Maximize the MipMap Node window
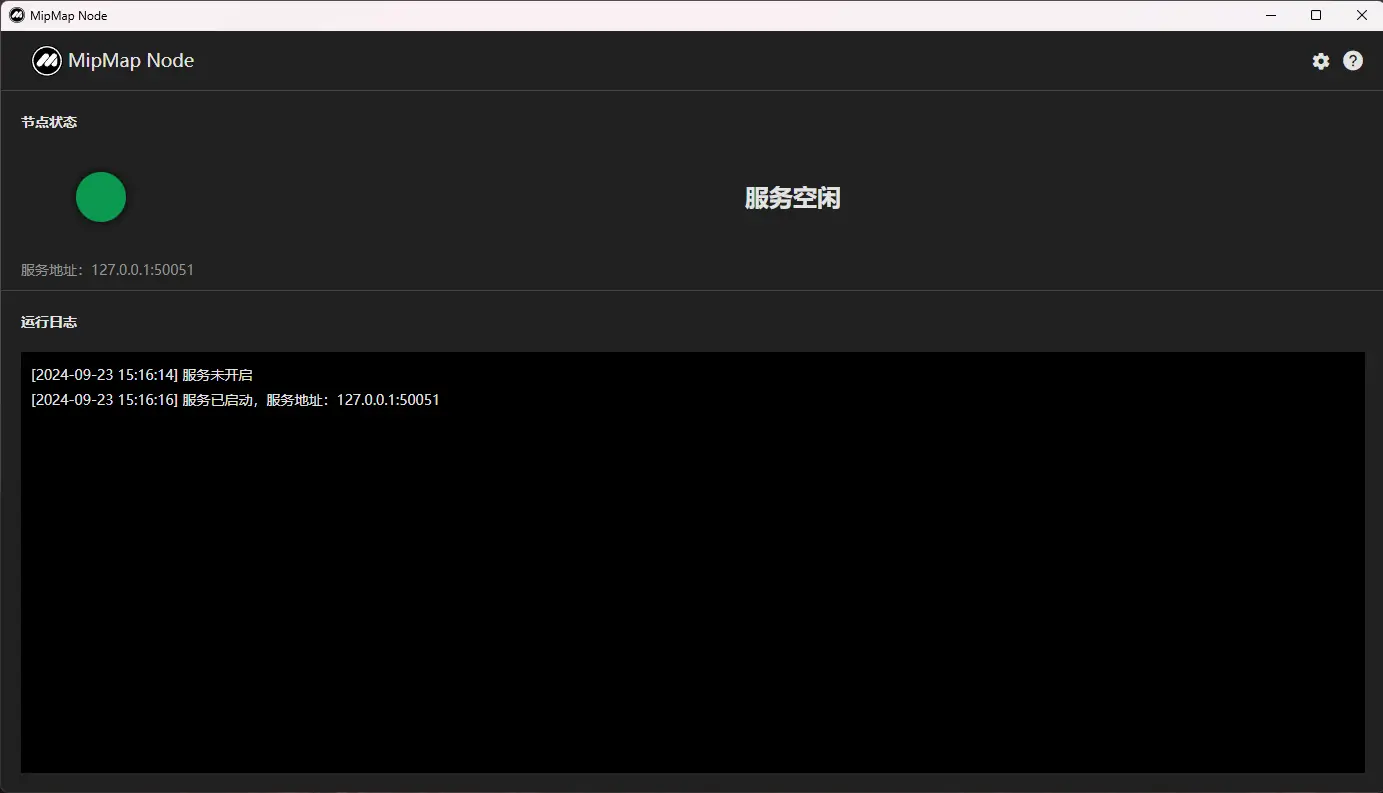 (1316, 15)
